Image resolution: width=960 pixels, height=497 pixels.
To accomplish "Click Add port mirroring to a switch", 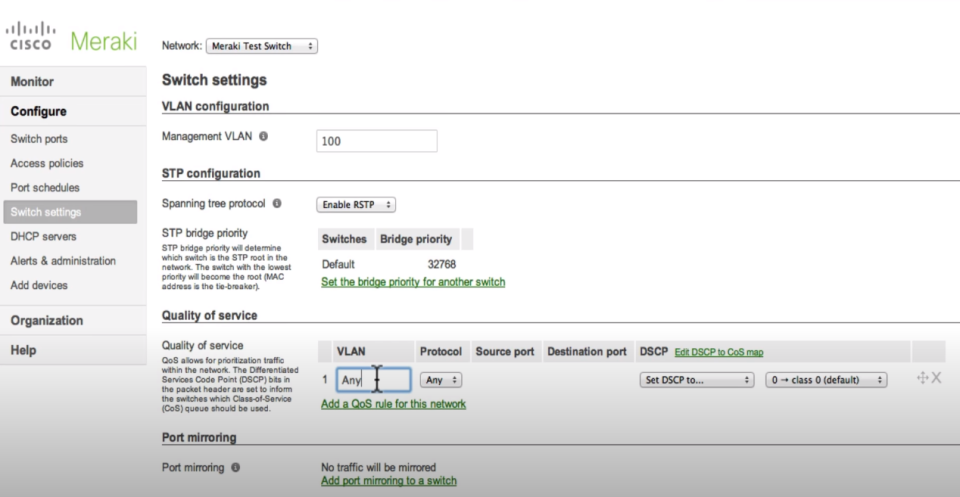I will 389,480.
